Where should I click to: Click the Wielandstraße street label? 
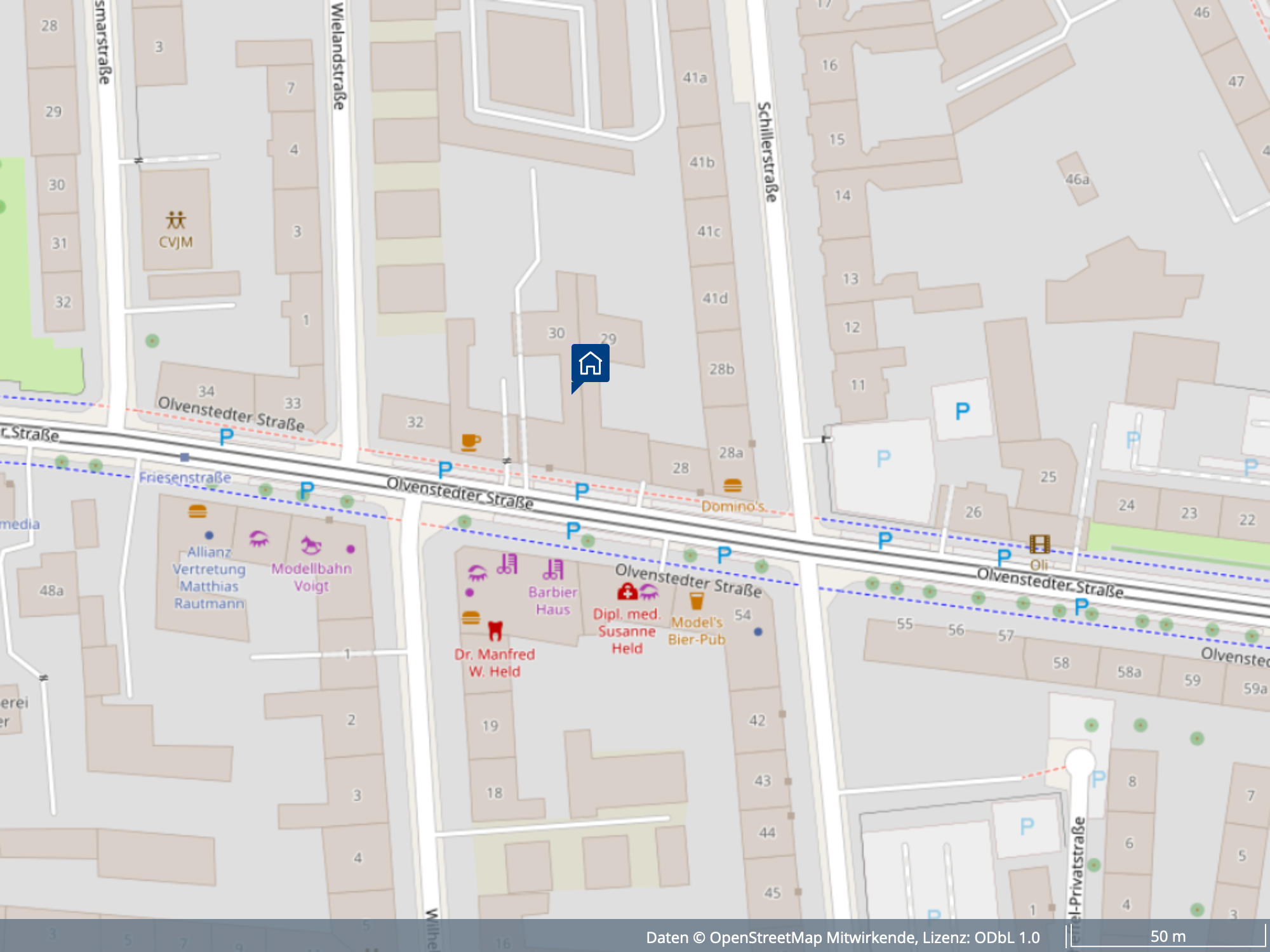338,56
